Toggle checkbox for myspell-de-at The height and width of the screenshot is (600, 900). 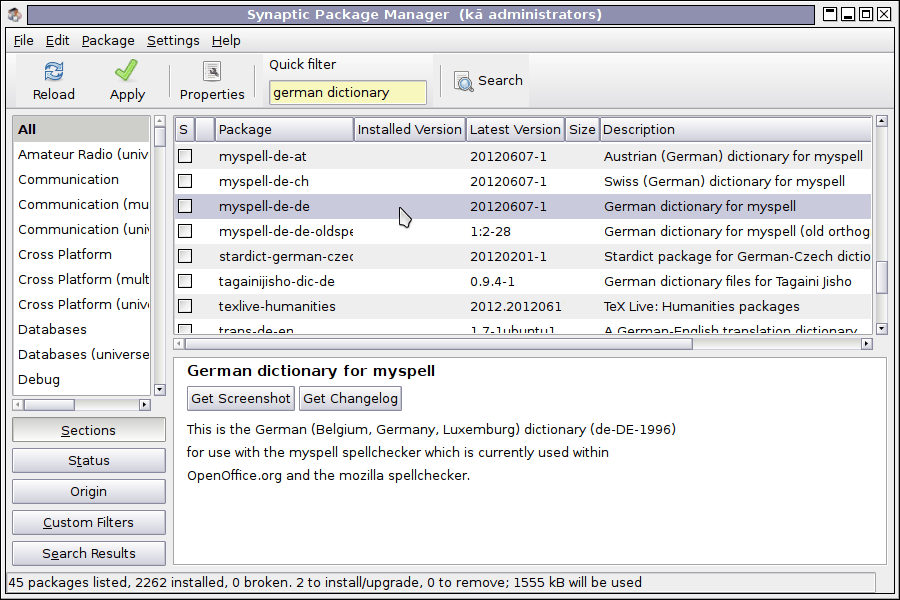185,156
